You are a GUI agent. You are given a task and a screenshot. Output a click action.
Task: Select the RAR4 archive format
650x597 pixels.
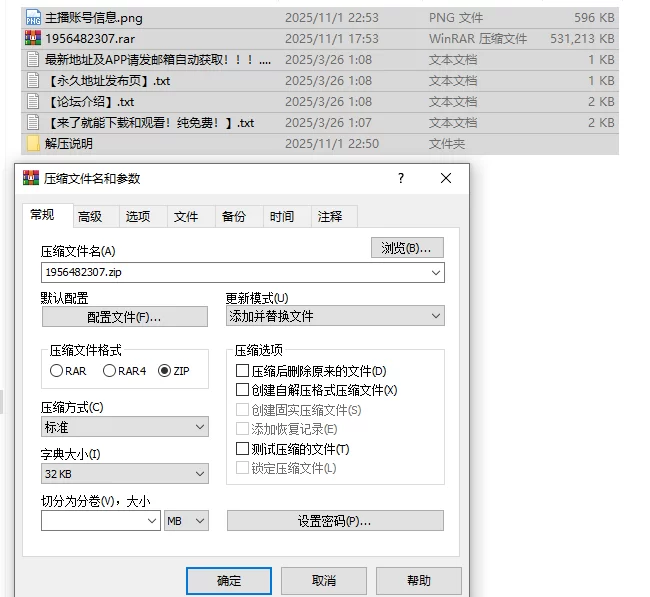pyautogui.click(x=109, y=370)
